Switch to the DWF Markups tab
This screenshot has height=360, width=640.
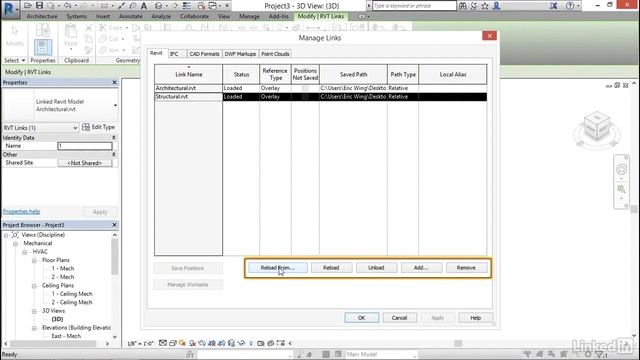(x=240, y=54)
